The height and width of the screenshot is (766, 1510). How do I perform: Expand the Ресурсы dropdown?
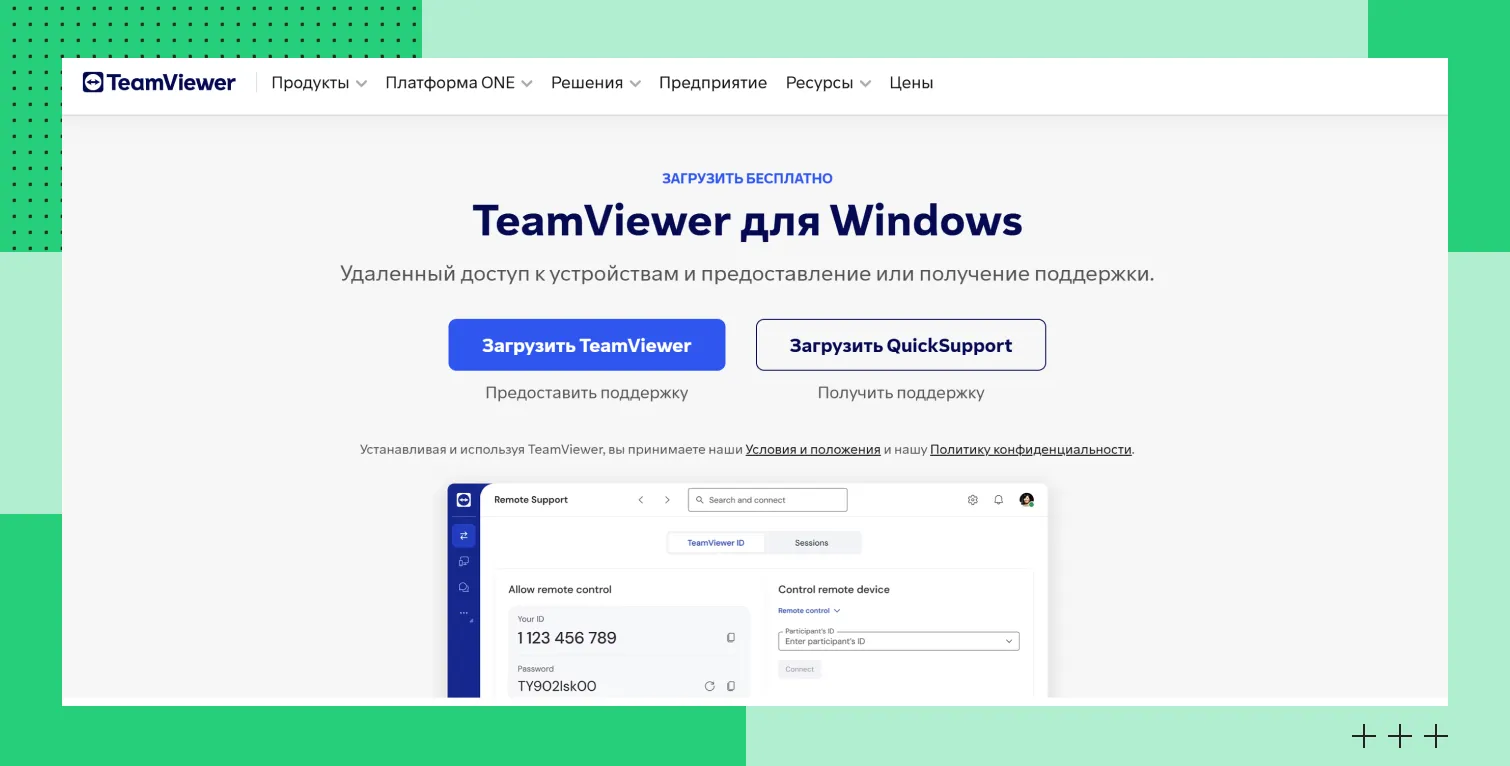point(827,83)
